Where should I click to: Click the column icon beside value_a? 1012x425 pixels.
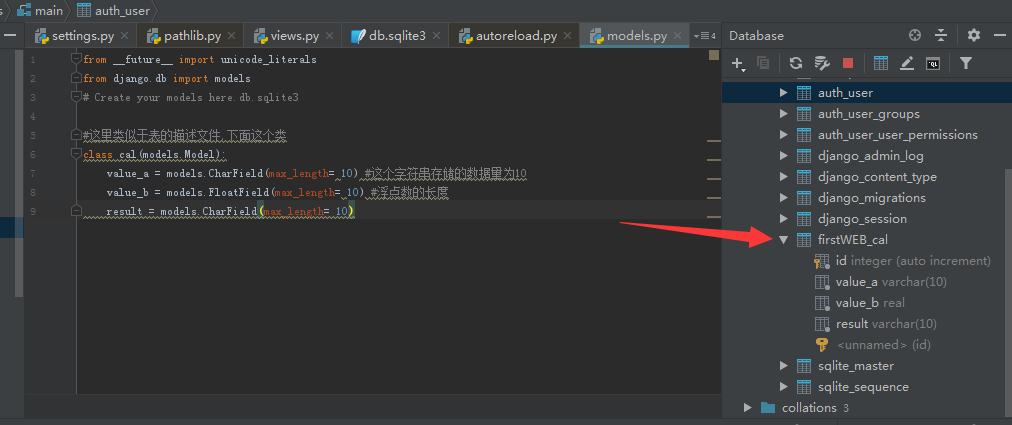click(822, 282)
